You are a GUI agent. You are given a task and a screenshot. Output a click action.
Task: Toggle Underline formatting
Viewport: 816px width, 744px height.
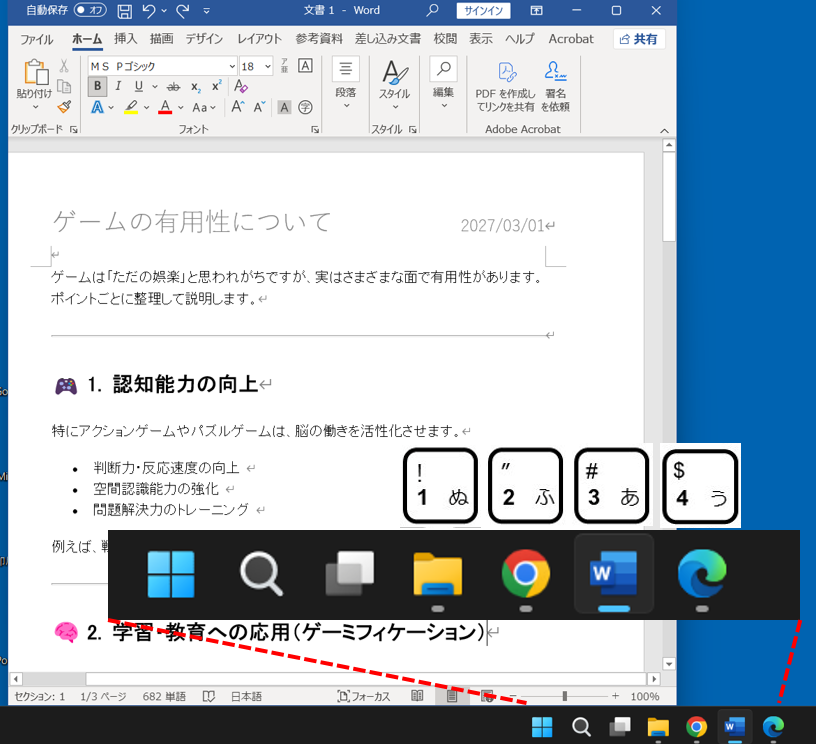coord(138,86)
